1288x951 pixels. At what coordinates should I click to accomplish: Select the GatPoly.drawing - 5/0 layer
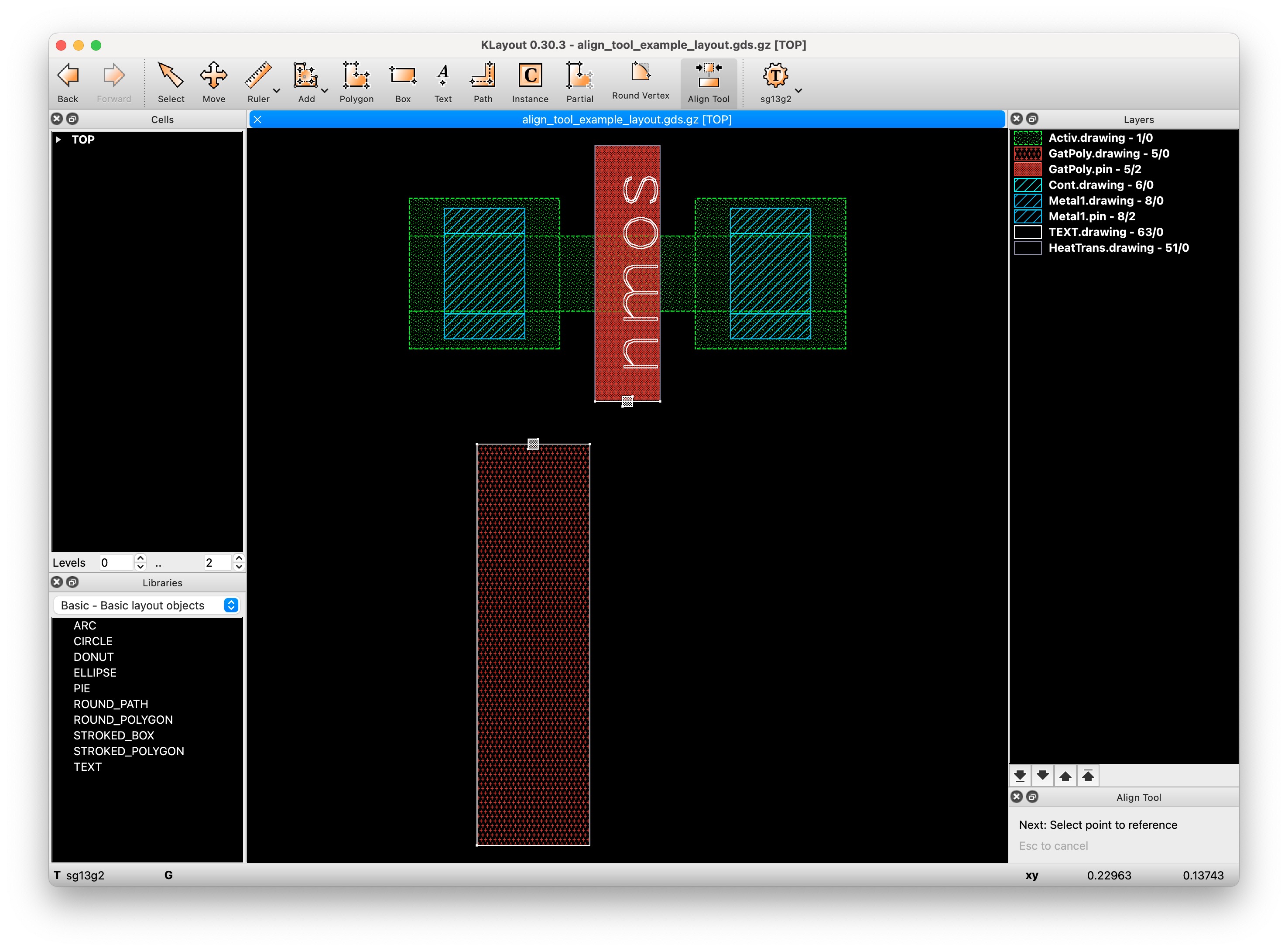(1108, 154)
